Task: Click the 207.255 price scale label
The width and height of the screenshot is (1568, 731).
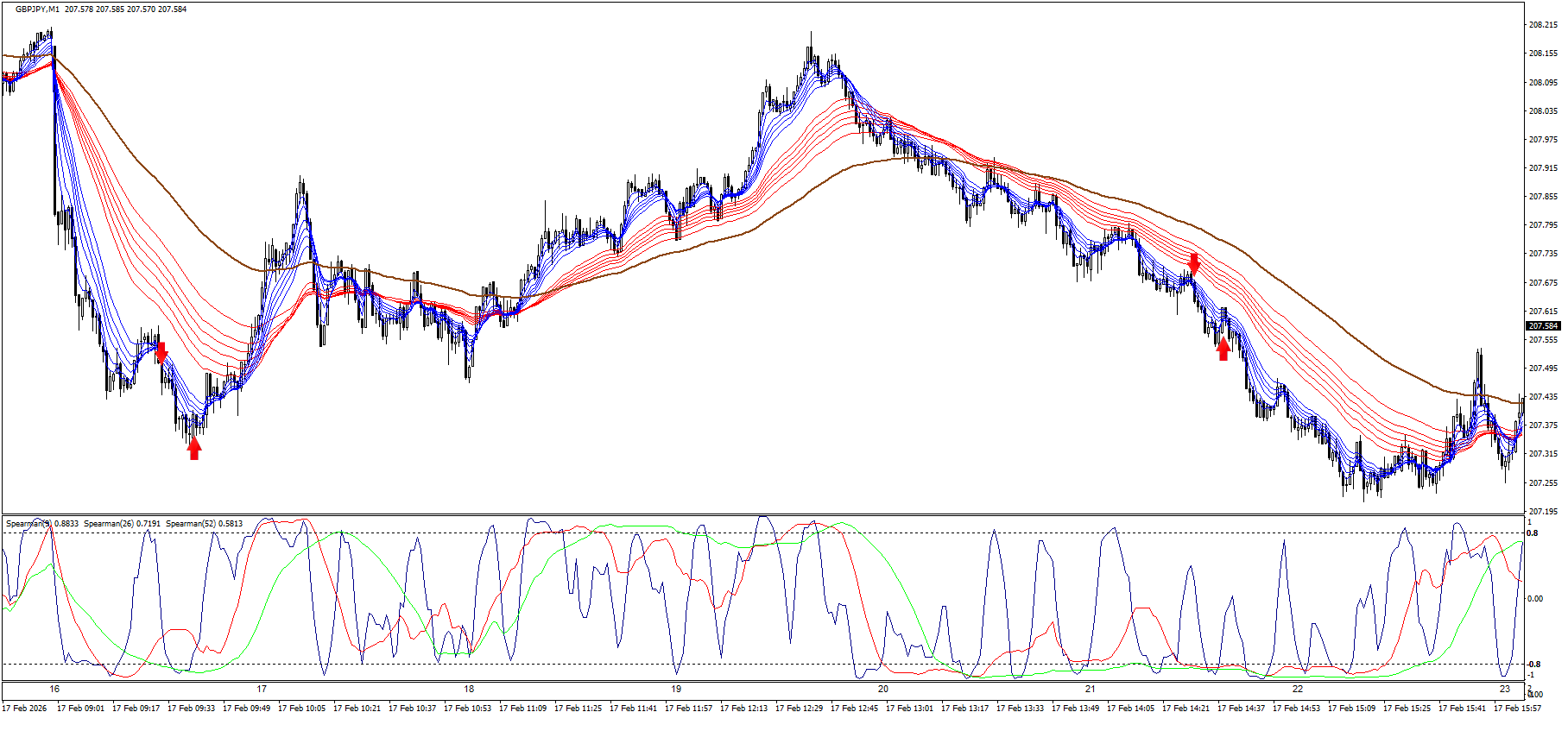Action: [x=1543, y=483]
